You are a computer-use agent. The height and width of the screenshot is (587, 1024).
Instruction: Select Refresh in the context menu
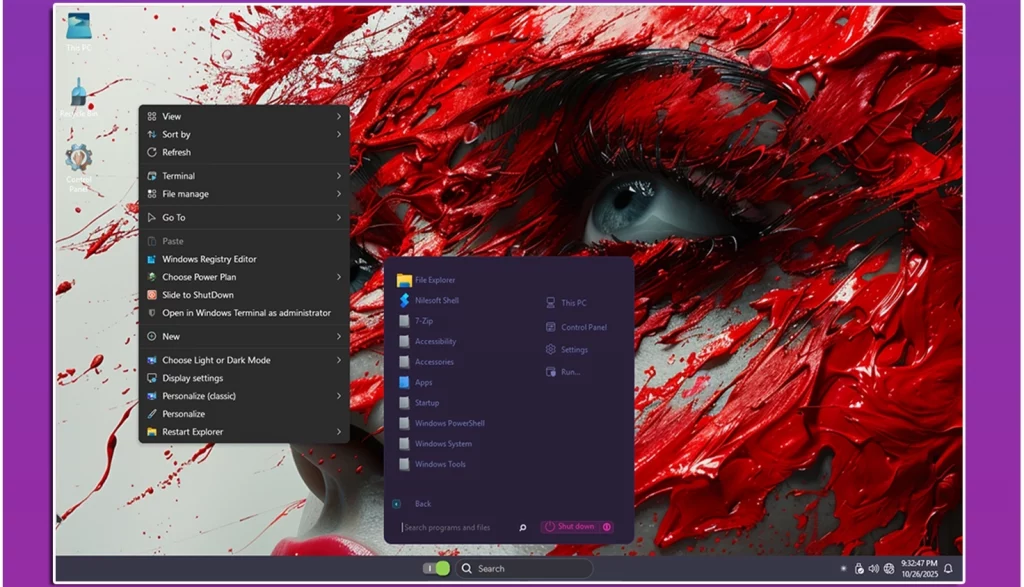(x=178, y=152)
